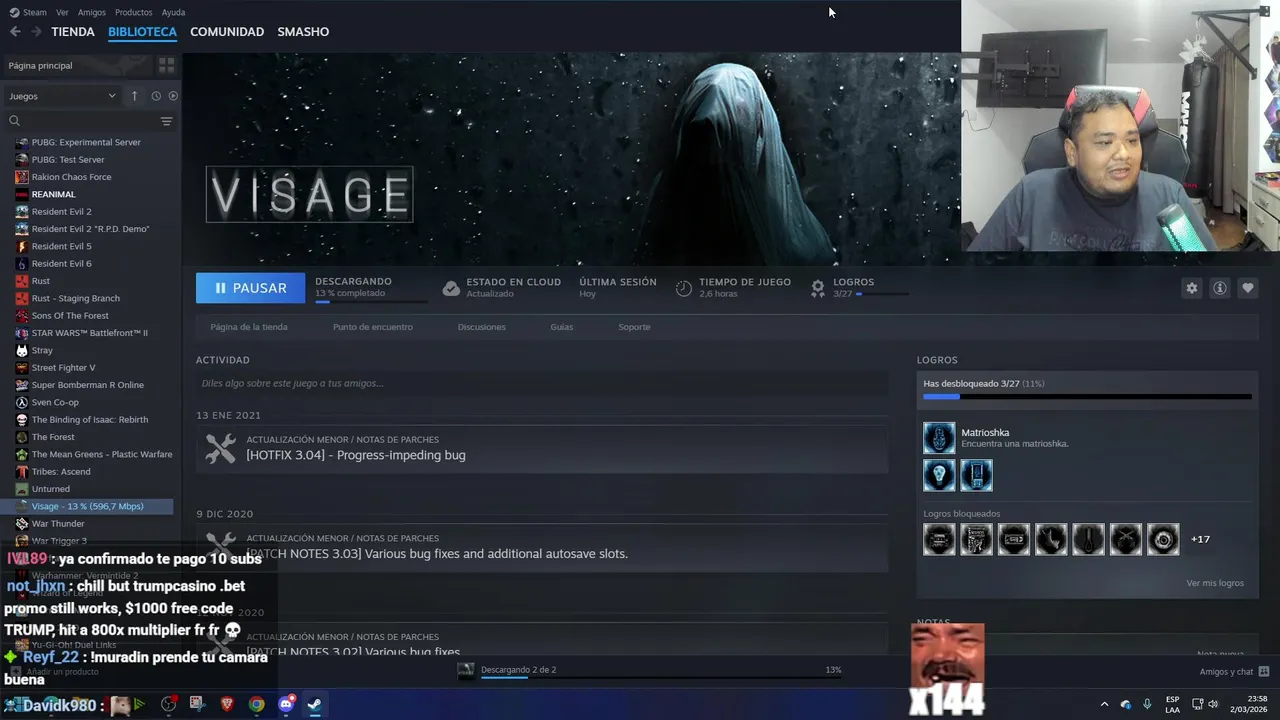This screenshot has width=1280, height=720.
Task: Open Descargando 2 de 2 downloads
Action: [518, 670]
